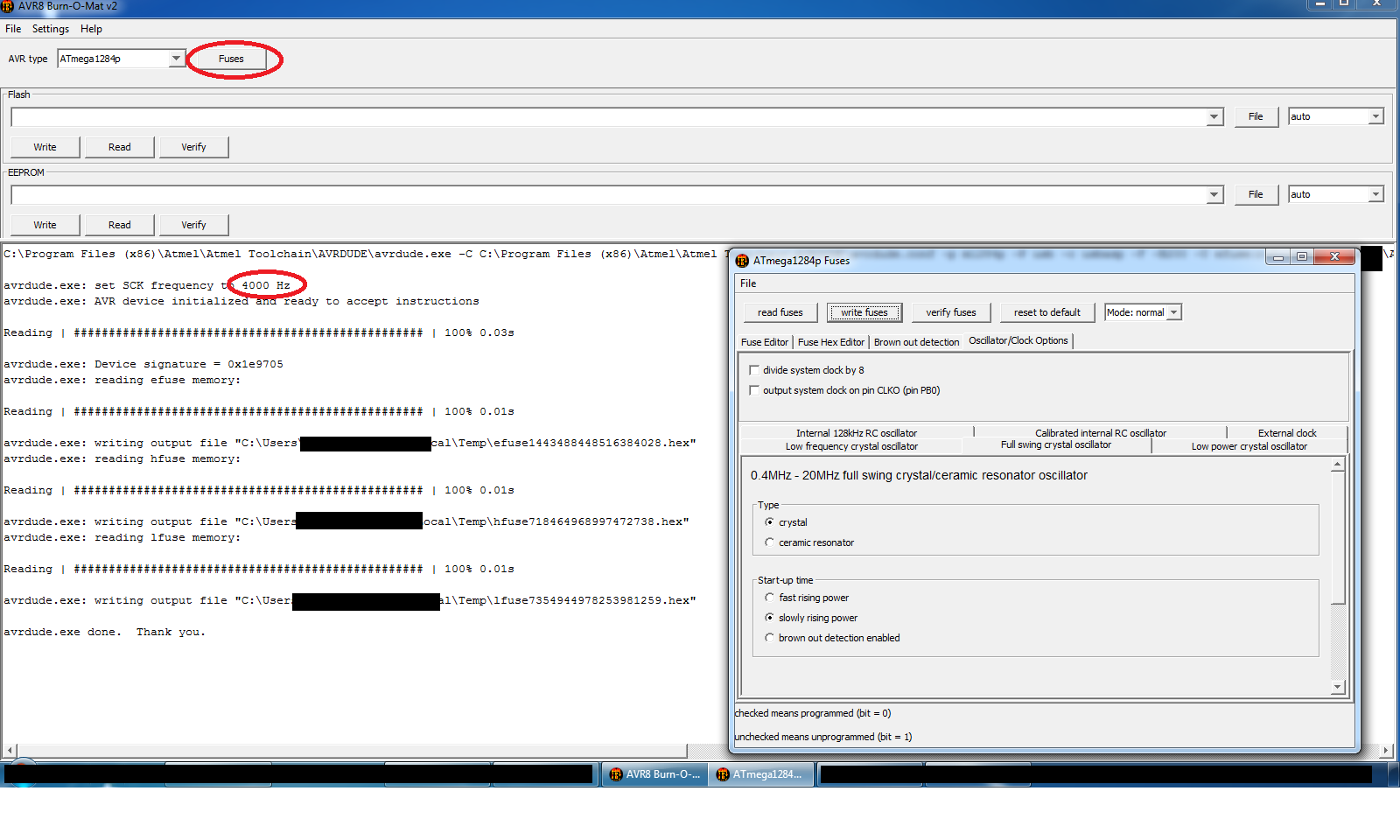The width and height of the screenshot is (1400, 840).
Task: Select Low frequency crystal oscillator tab
Action: (851, 446)
